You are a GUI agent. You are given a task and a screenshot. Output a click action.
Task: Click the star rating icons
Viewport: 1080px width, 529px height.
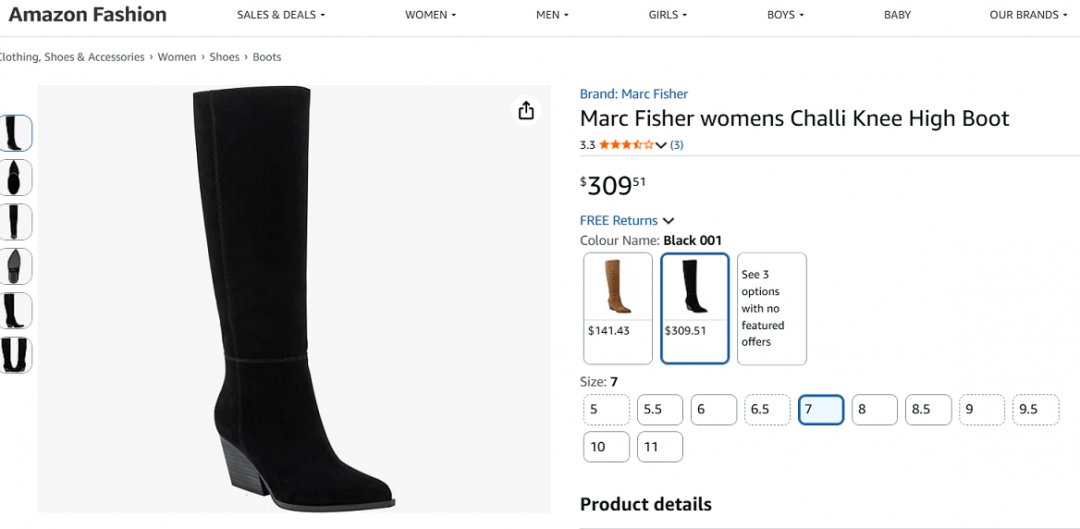point(626,145)
